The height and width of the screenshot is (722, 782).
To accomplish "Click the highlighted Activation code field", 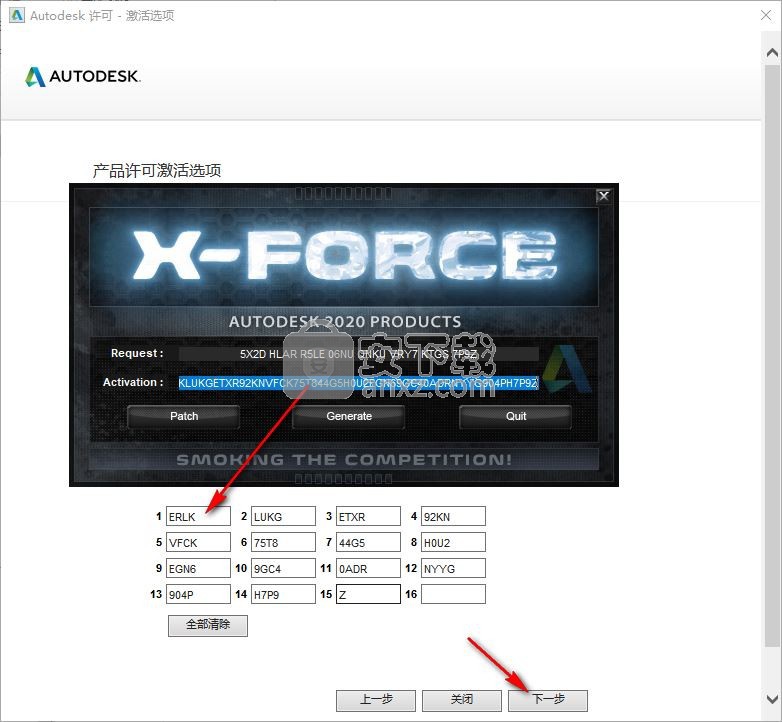I will (x=359, y=383).
